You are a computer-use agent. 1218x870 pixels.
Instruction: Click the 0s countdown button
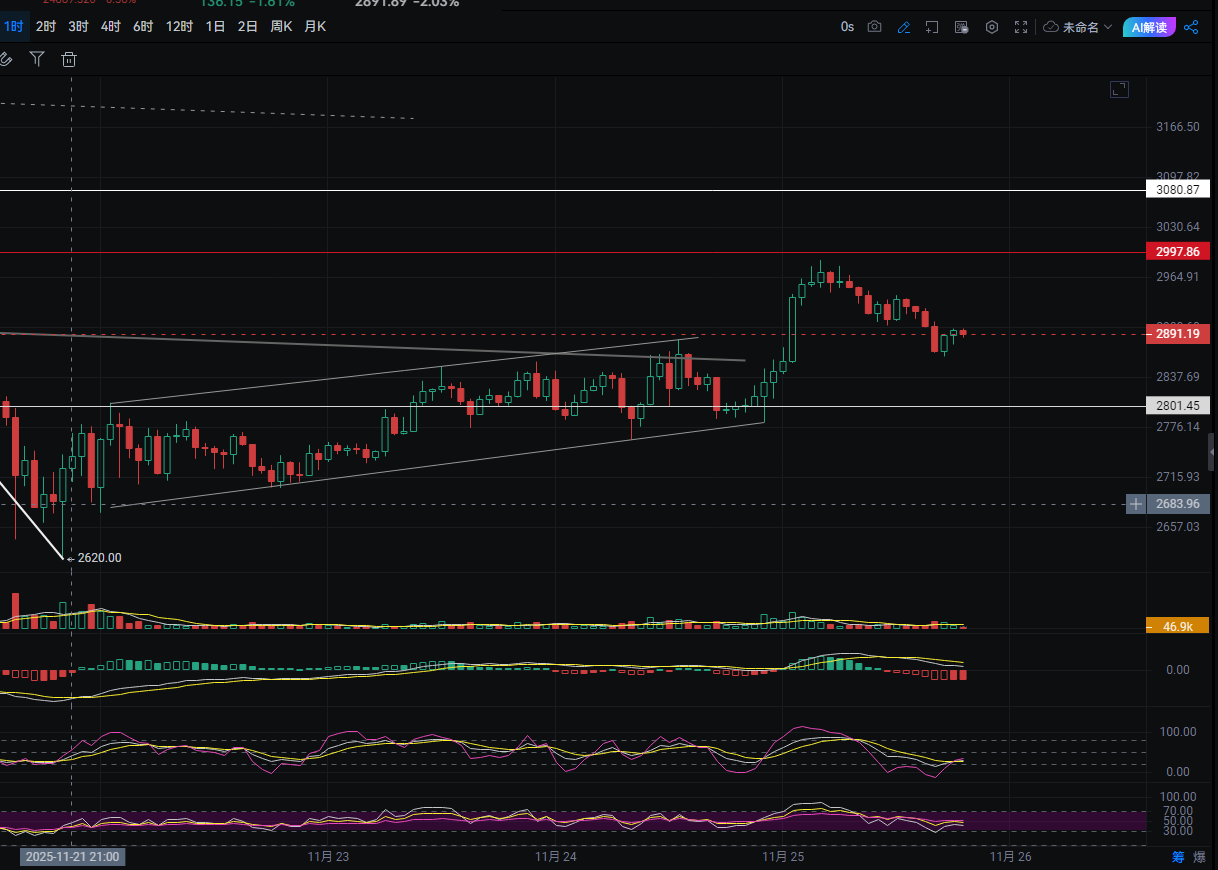[847, 27]
